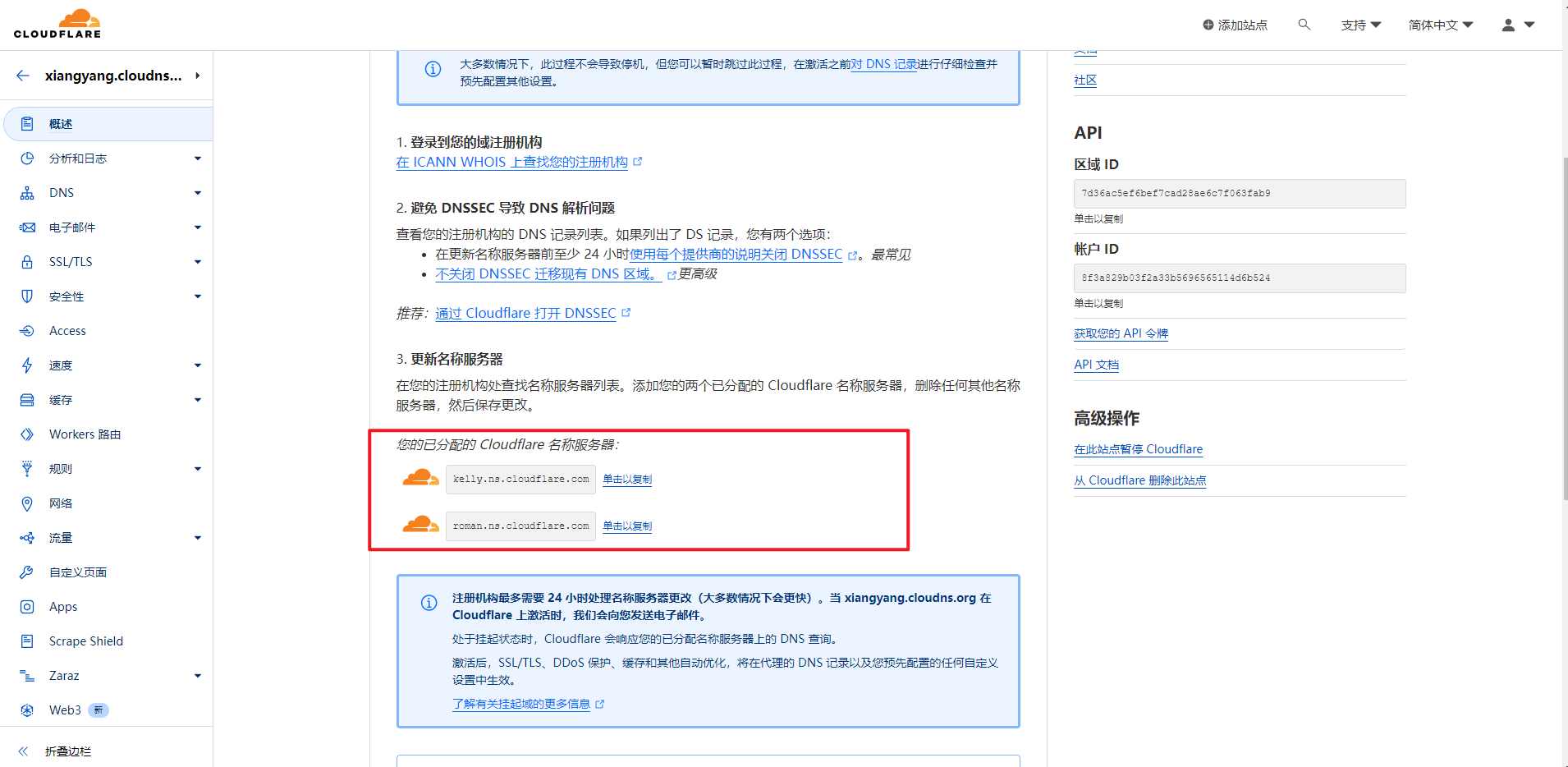Image resolution: width=1568 pixels, height=767 pixels.
Task: Click the page vertical scrollbar
Action: point(1565,328)
